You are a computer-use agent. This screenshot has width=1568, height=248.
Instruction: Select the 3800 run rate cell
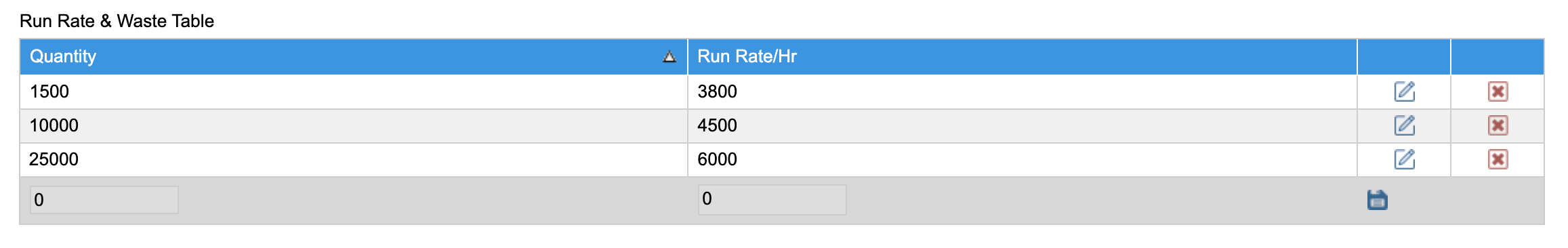[x=1023, y=91]
